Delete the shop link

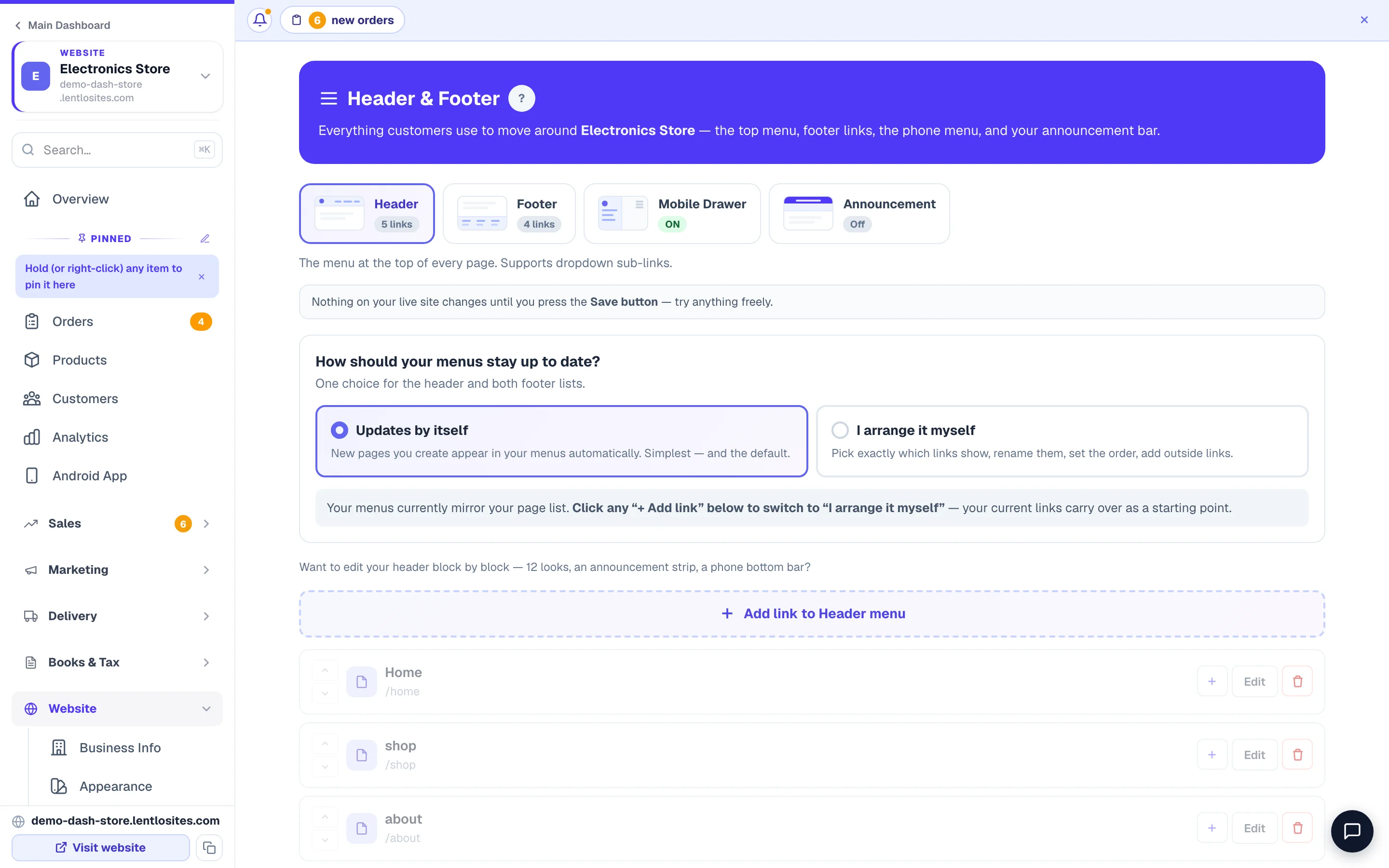pos(1298,755)
